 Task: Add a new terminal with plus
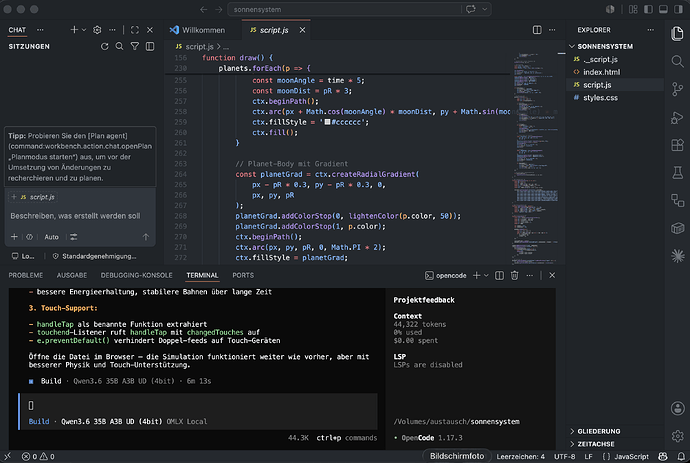click(x=476, y=276)
